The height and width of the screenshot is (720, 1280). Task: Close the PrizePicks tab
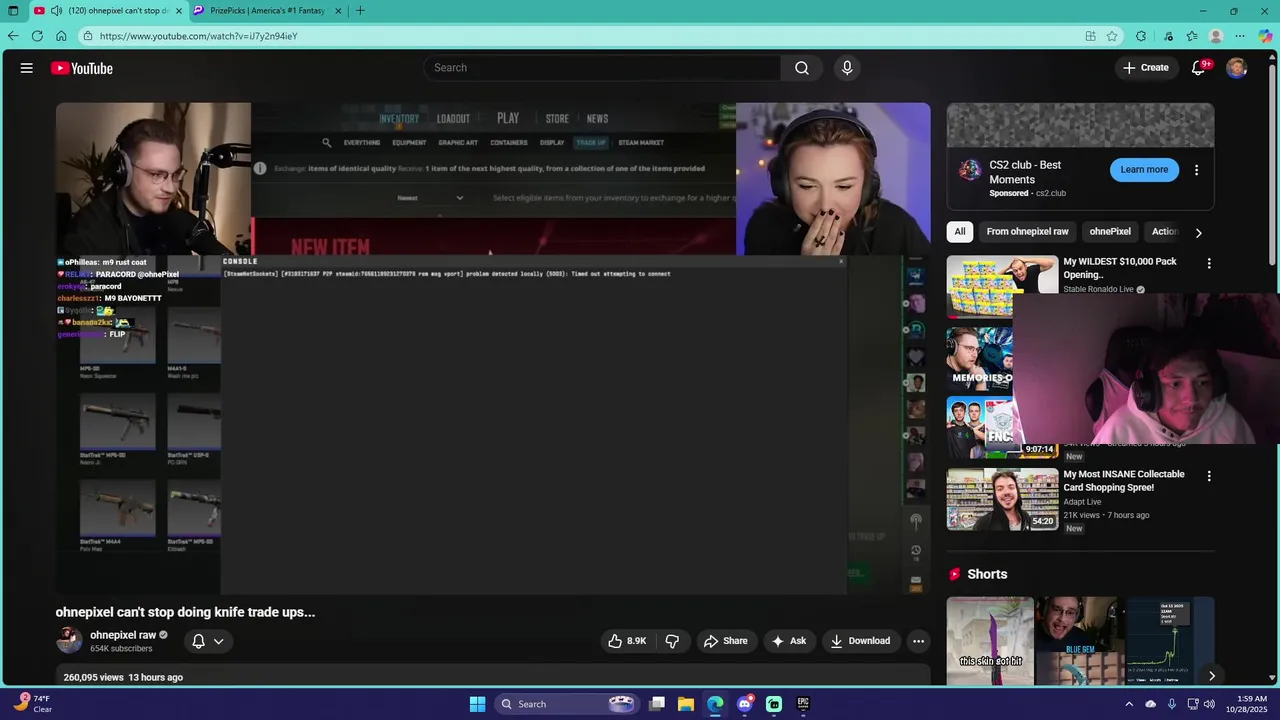(338, 11)
